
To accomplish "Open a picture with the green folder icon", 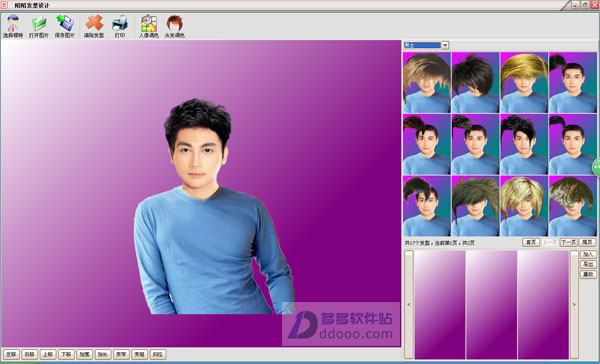I will click(39, 26).
